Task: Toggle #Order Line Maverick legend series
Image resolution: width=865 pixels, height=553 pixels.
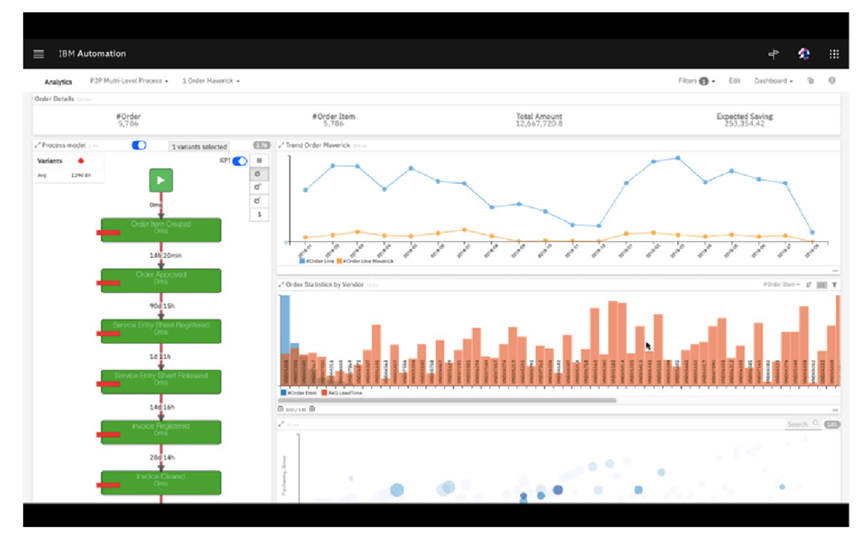Action: (365, 261)
